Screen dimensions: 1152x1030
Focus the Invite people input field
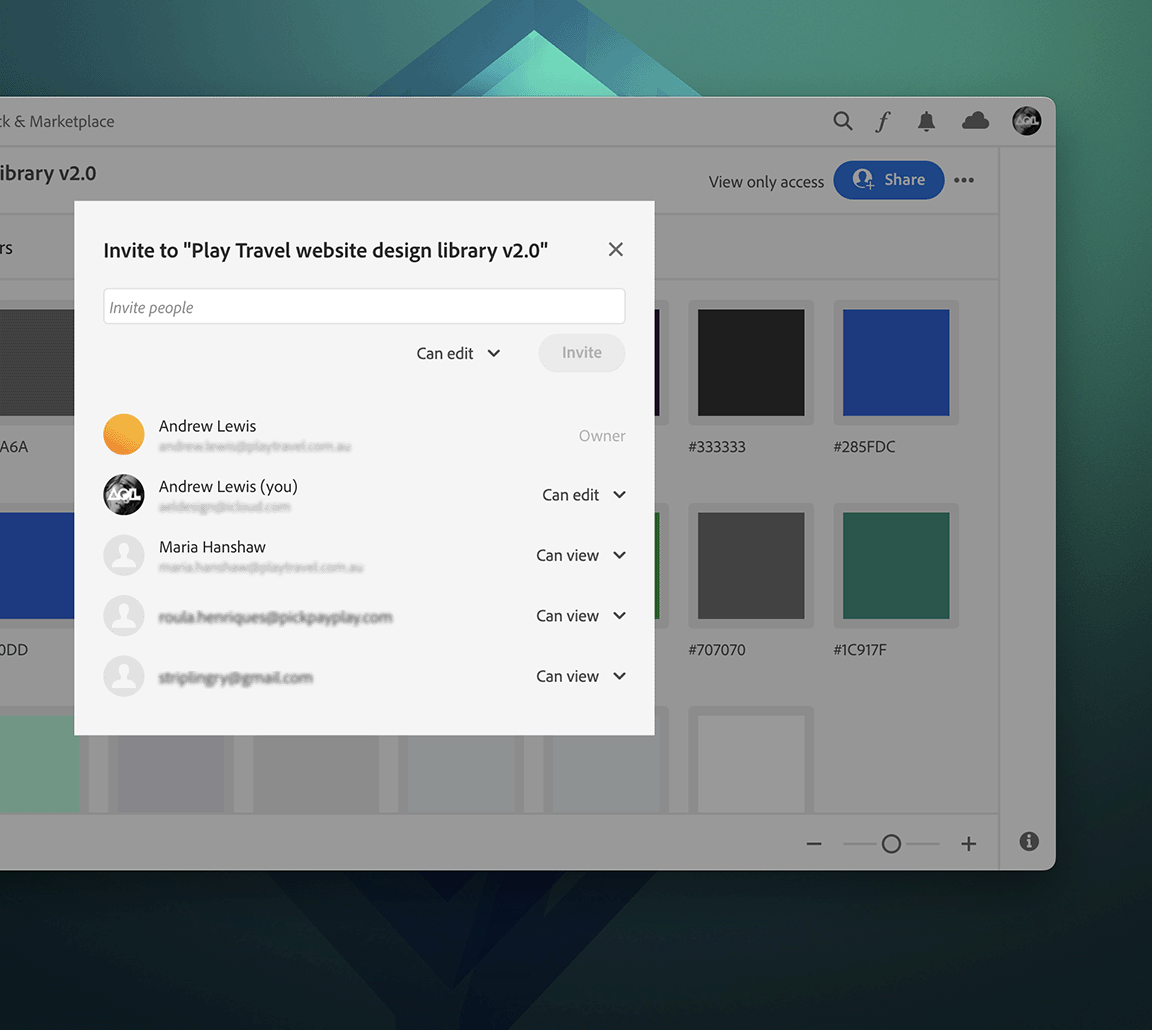(x=364, y=306)
